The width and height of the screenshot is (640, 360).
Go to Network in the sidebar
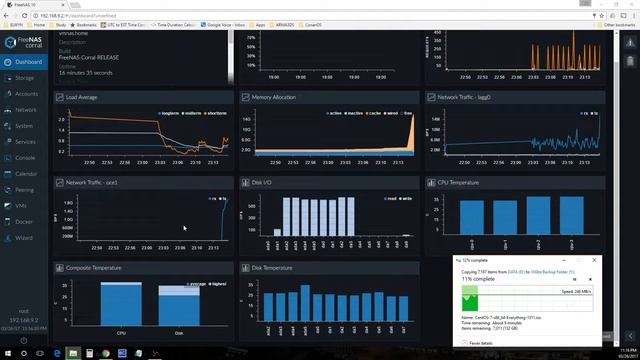tap(24, 110)
